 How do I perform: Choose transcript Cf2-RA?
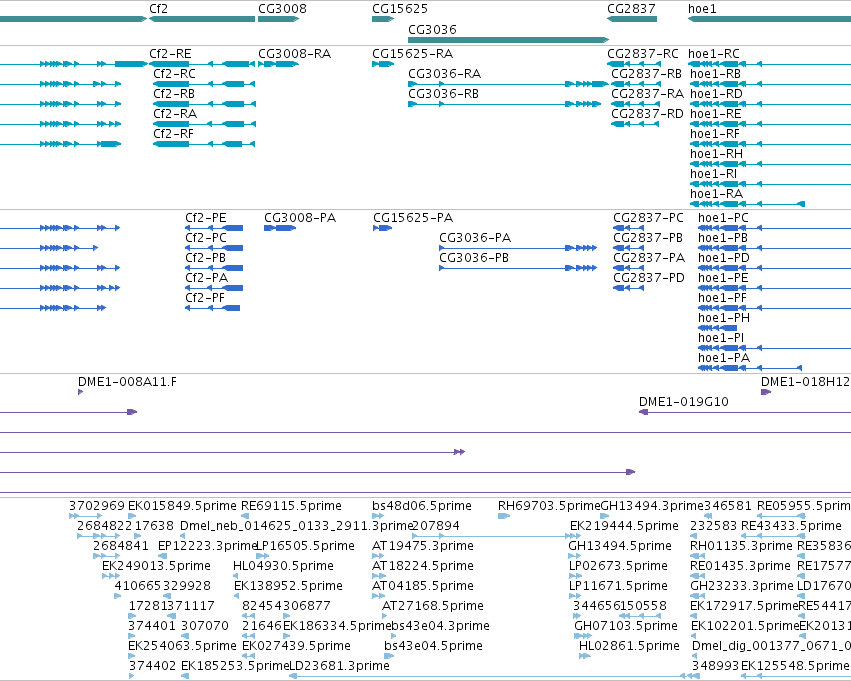pyautogui.click(x=175, y=114)
